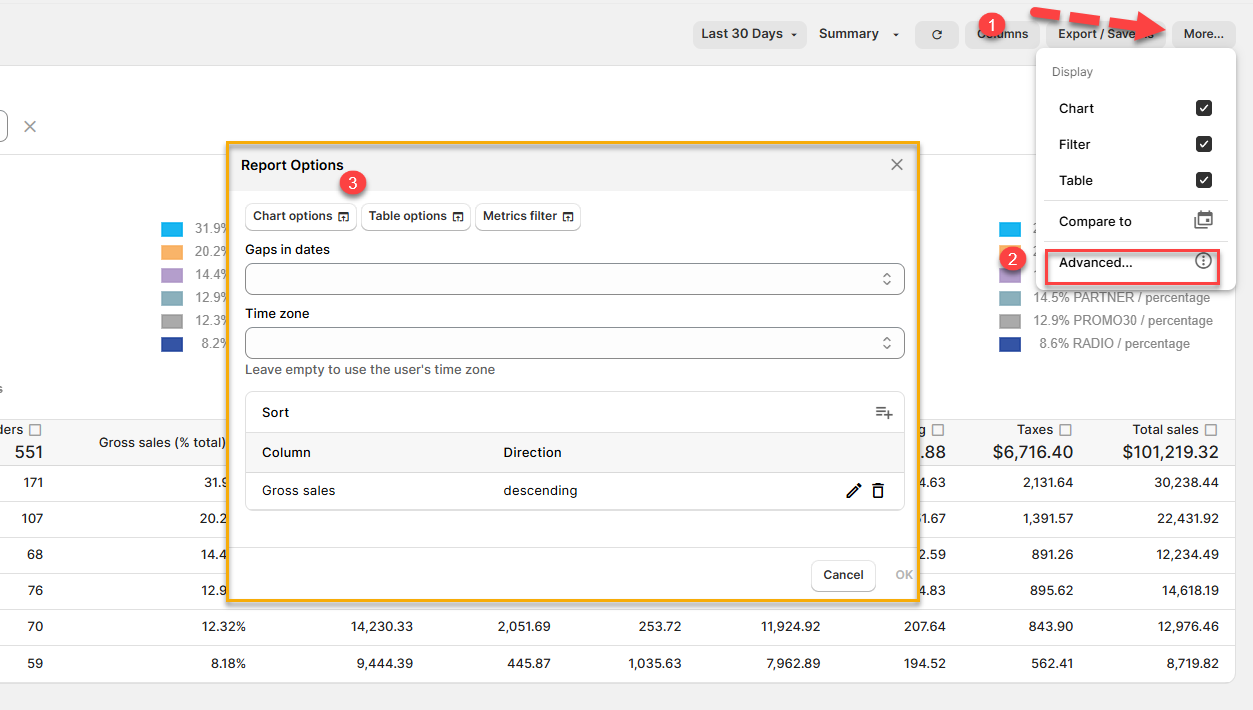
Task: Expand the Gaps in dates selector
Action: (x=574, y=279)
